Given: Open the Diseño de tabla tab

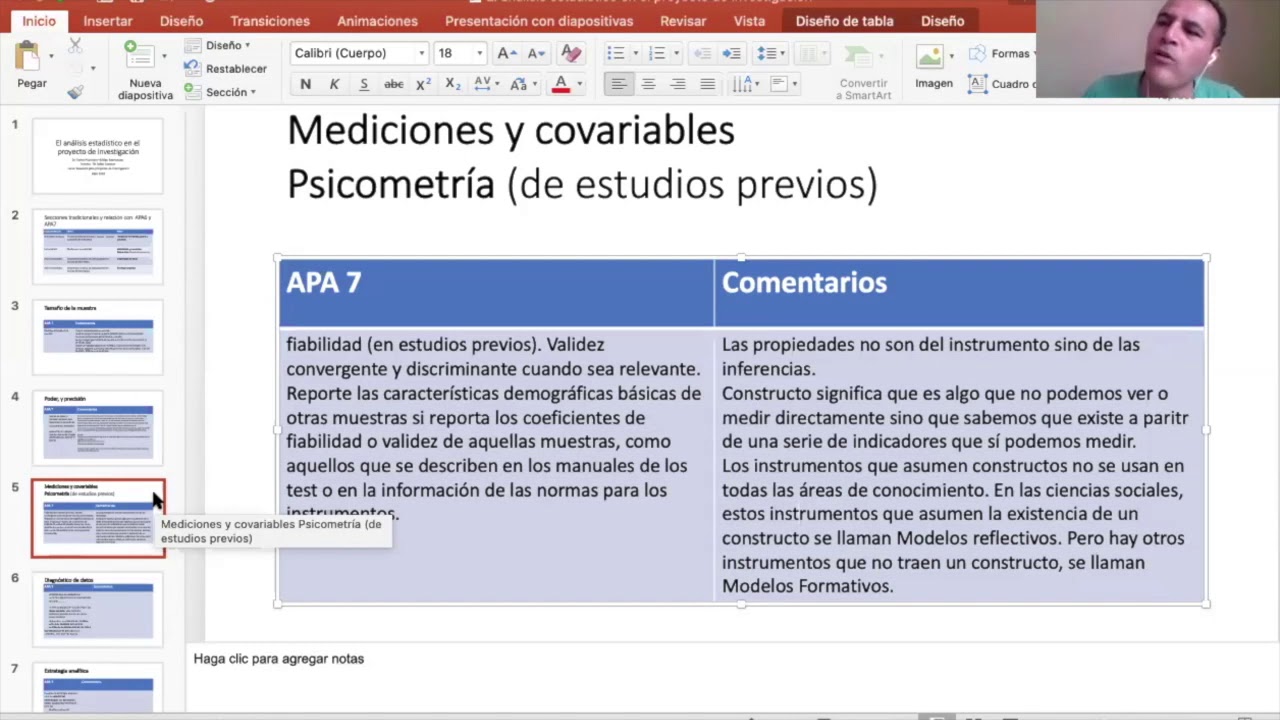Looking at the screenshot, I should [844, 20].
